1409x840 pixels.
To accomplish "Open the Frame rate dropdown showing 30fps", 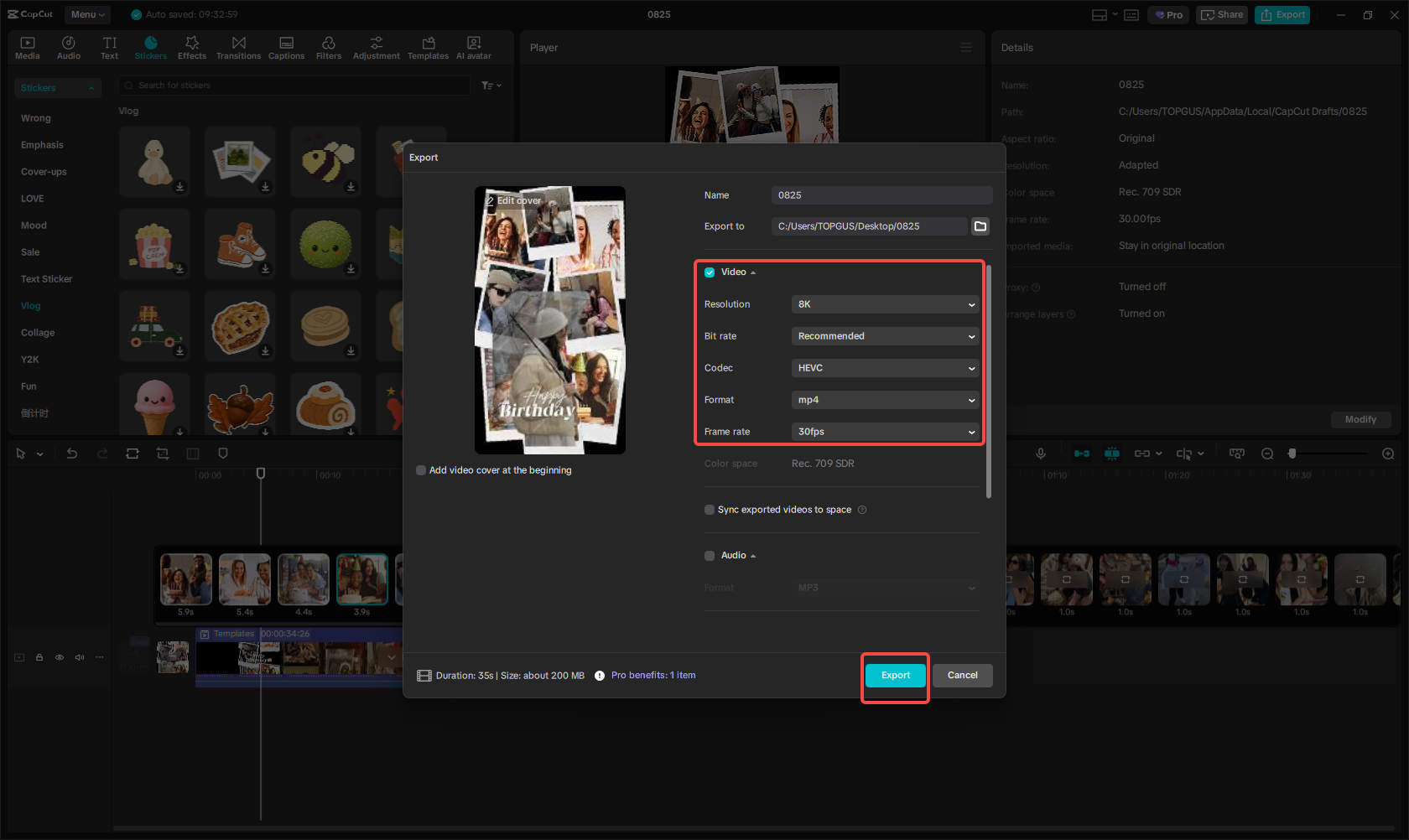I will [x=885, y=432].
